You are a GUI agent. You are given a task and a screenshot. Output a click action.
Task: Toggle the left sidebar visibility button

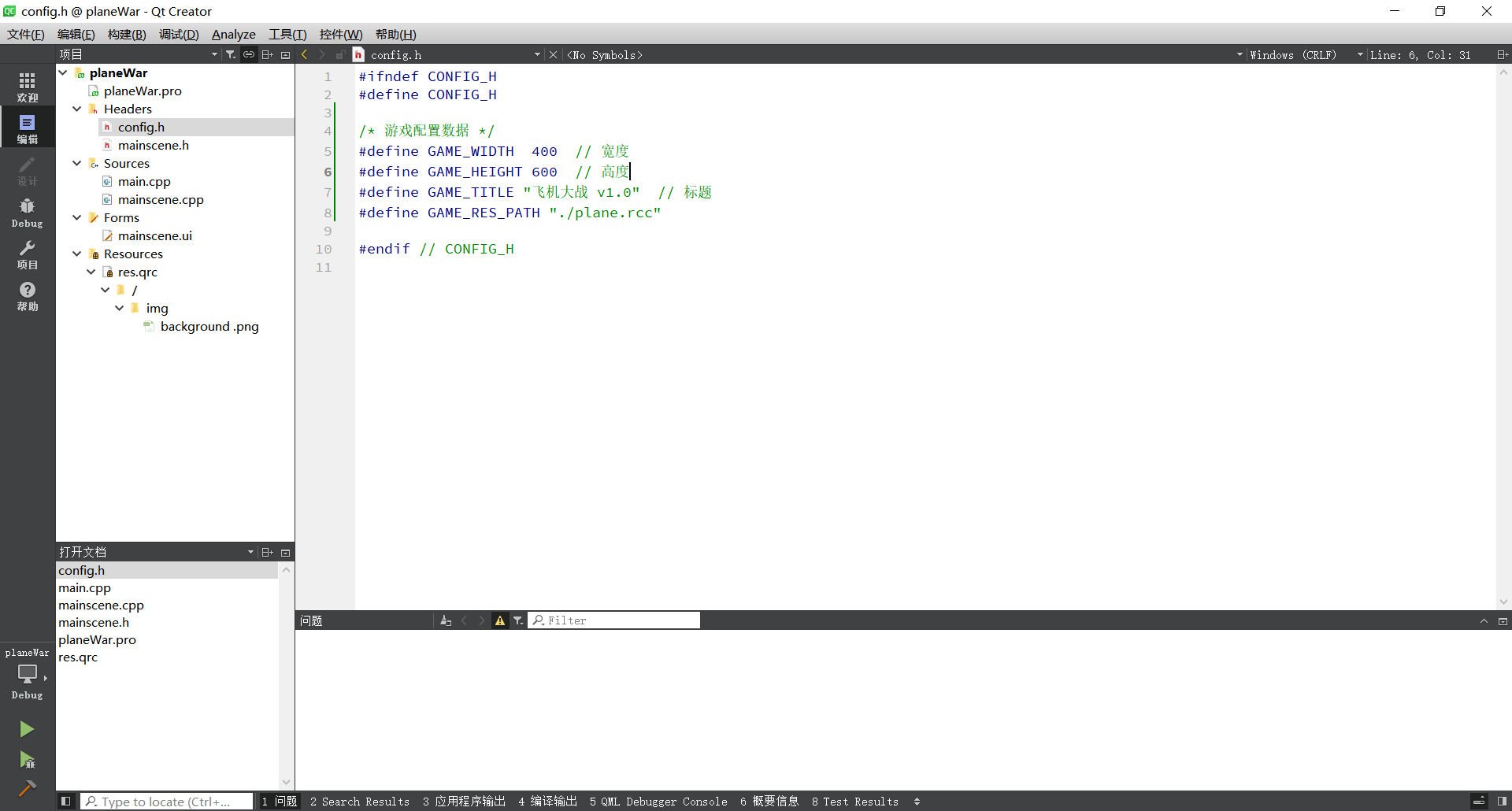[66, 801]
